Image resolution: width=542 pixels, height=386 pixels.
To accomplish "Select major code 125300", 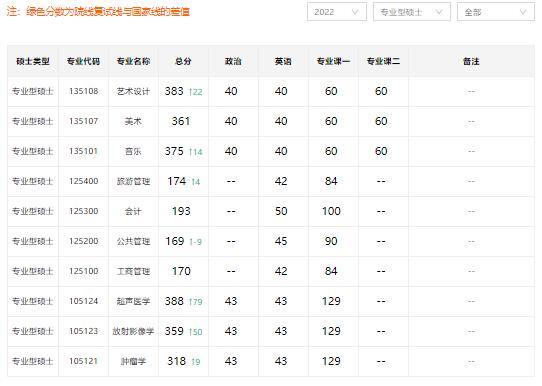I will coord(84,211).
